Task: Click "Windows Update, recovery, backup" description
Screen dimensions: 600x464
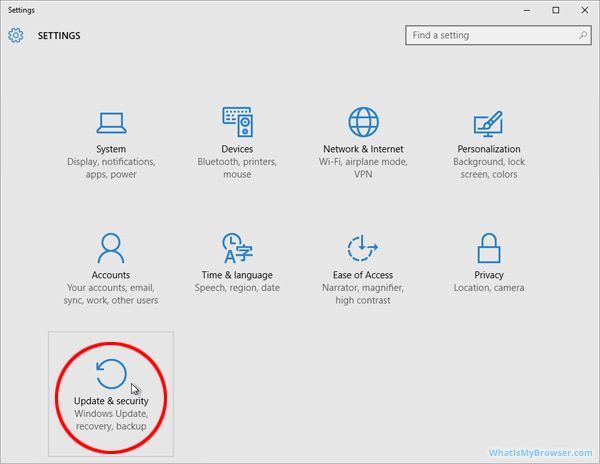Action: coord(111,420)
